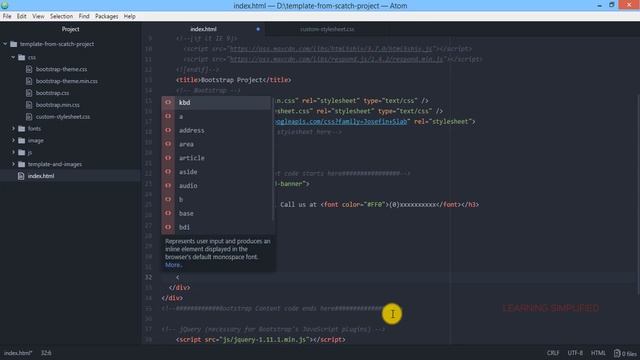
Task: Click the file icon beside custom-stylesheet.css
Action: [x=29, y=117]
